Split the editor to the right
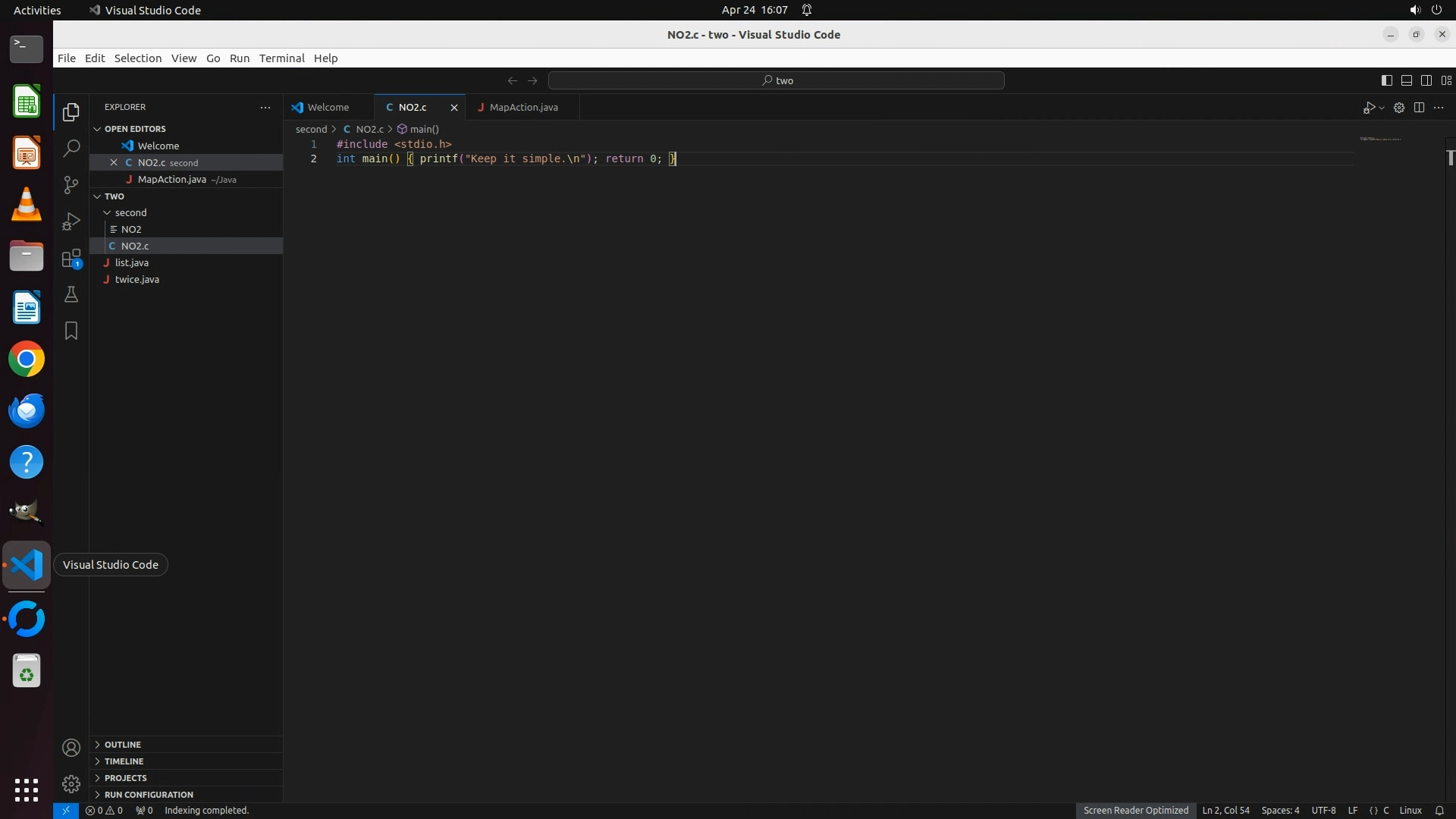This screenshot has height=819, width=1456. pos(1419,108)
